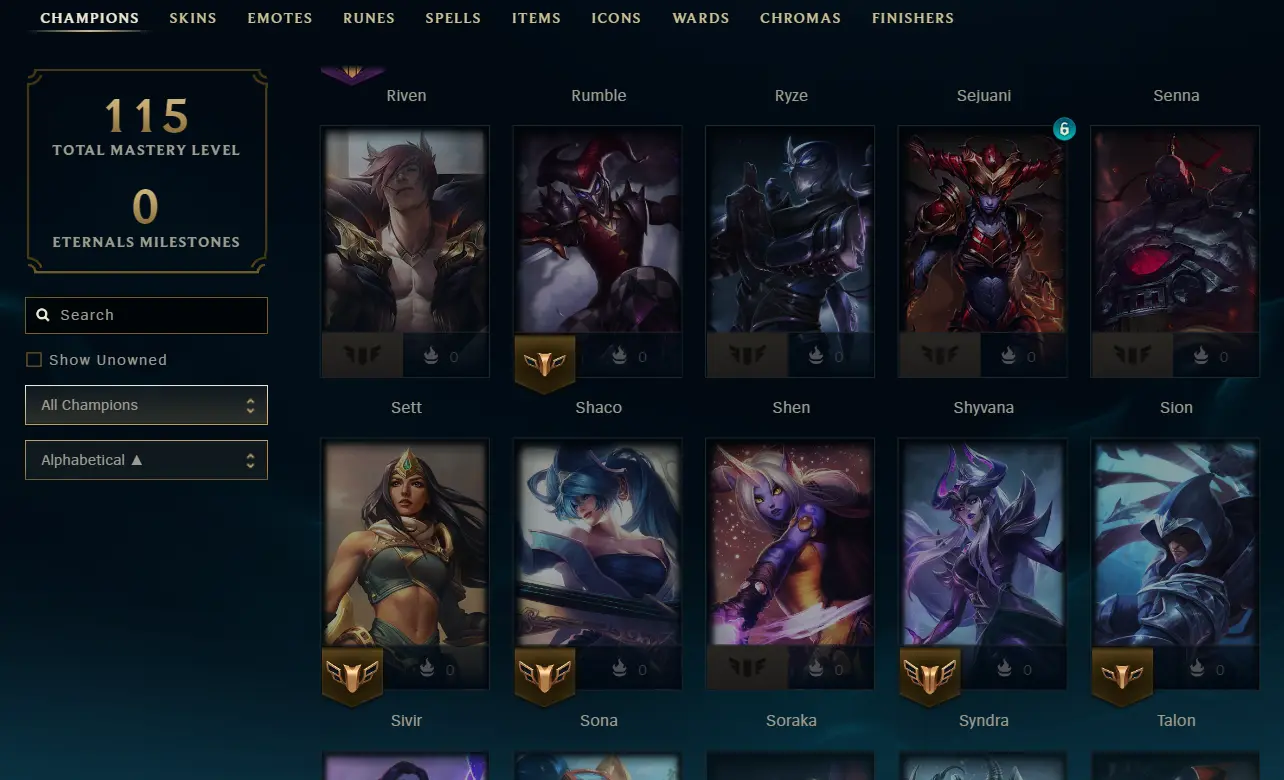Select the Soraka champion portrait
The height and width of the screenshot is (780, 1284).
(790, 564)
